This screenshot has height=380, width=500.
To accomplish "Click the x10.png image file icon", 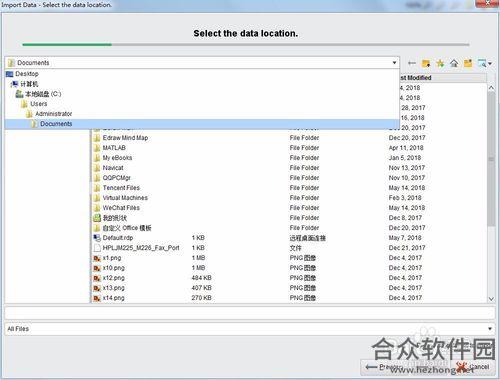I will pos(97,268).
